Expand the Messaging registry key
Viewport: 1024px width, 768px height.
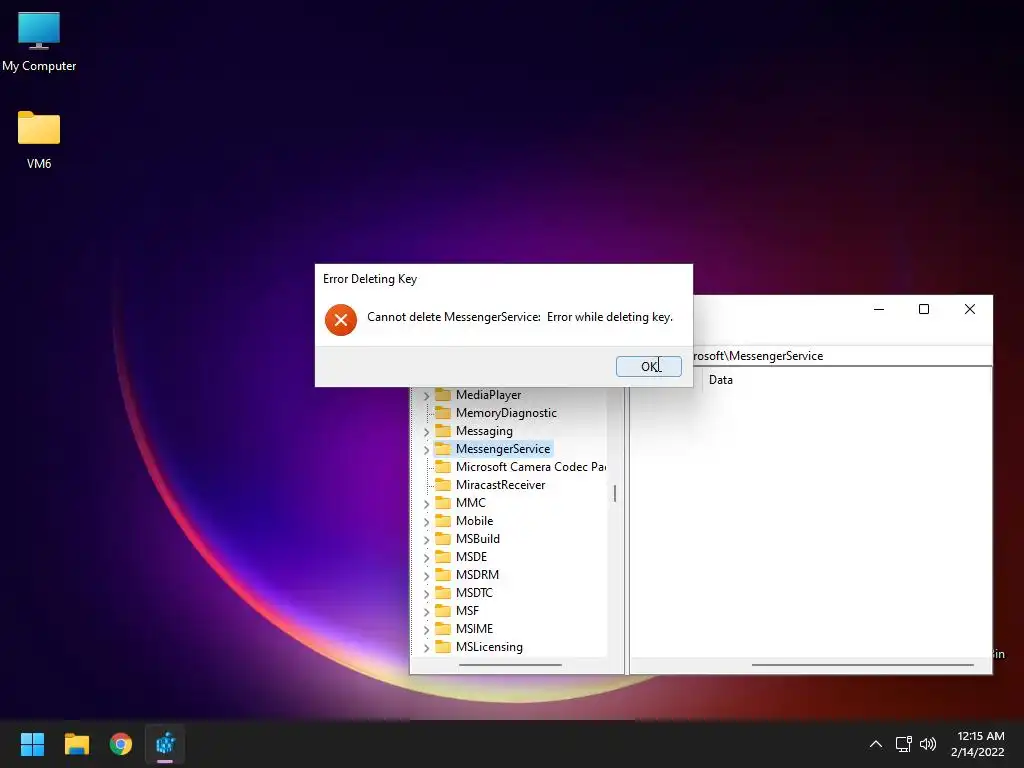(426, 432)
